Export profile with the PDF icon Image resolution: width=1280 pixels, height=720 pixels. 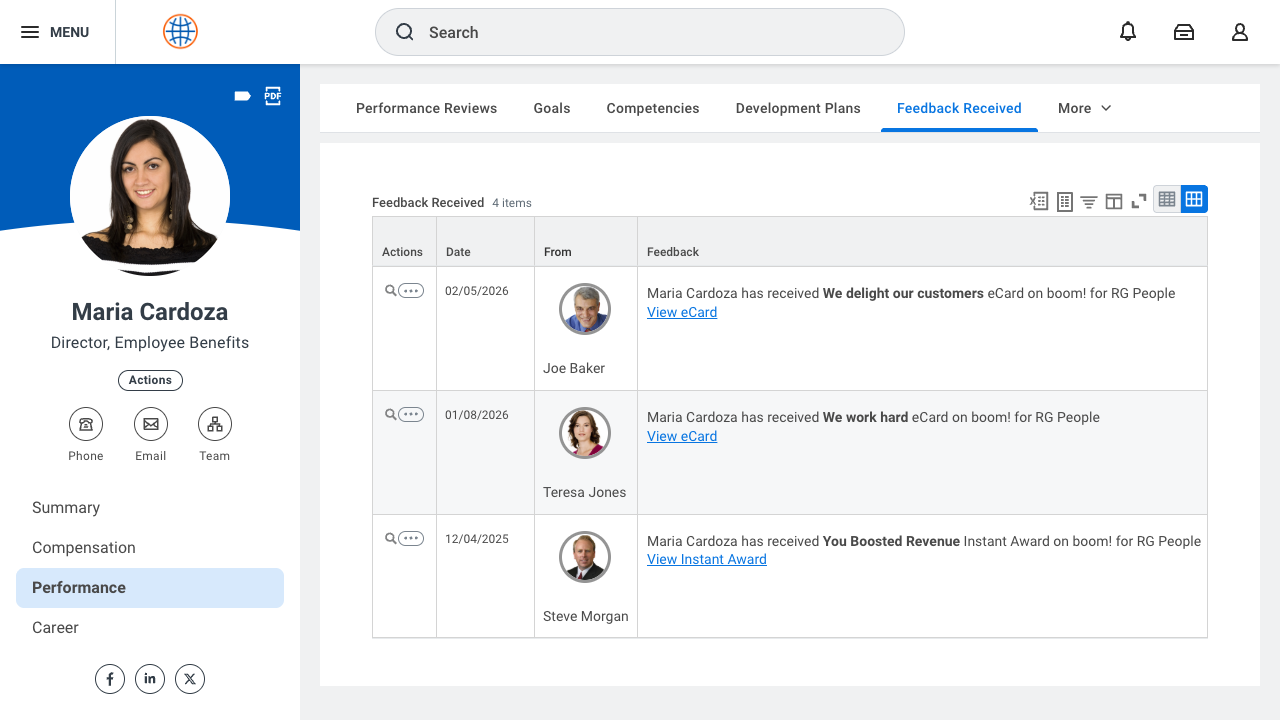tap(273, 96)
